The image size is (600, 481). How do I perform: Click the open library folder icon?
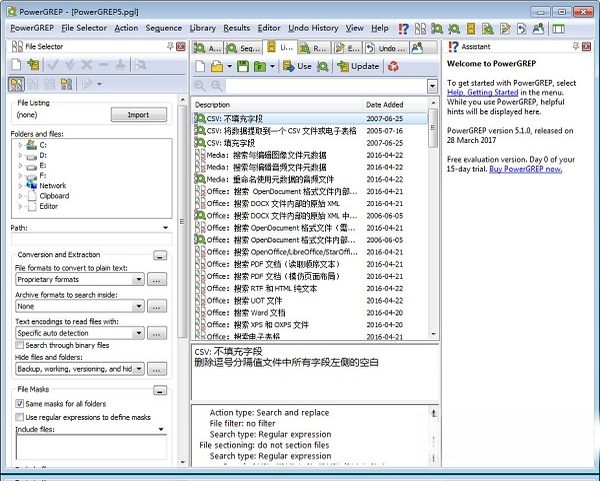coord(217,66)
